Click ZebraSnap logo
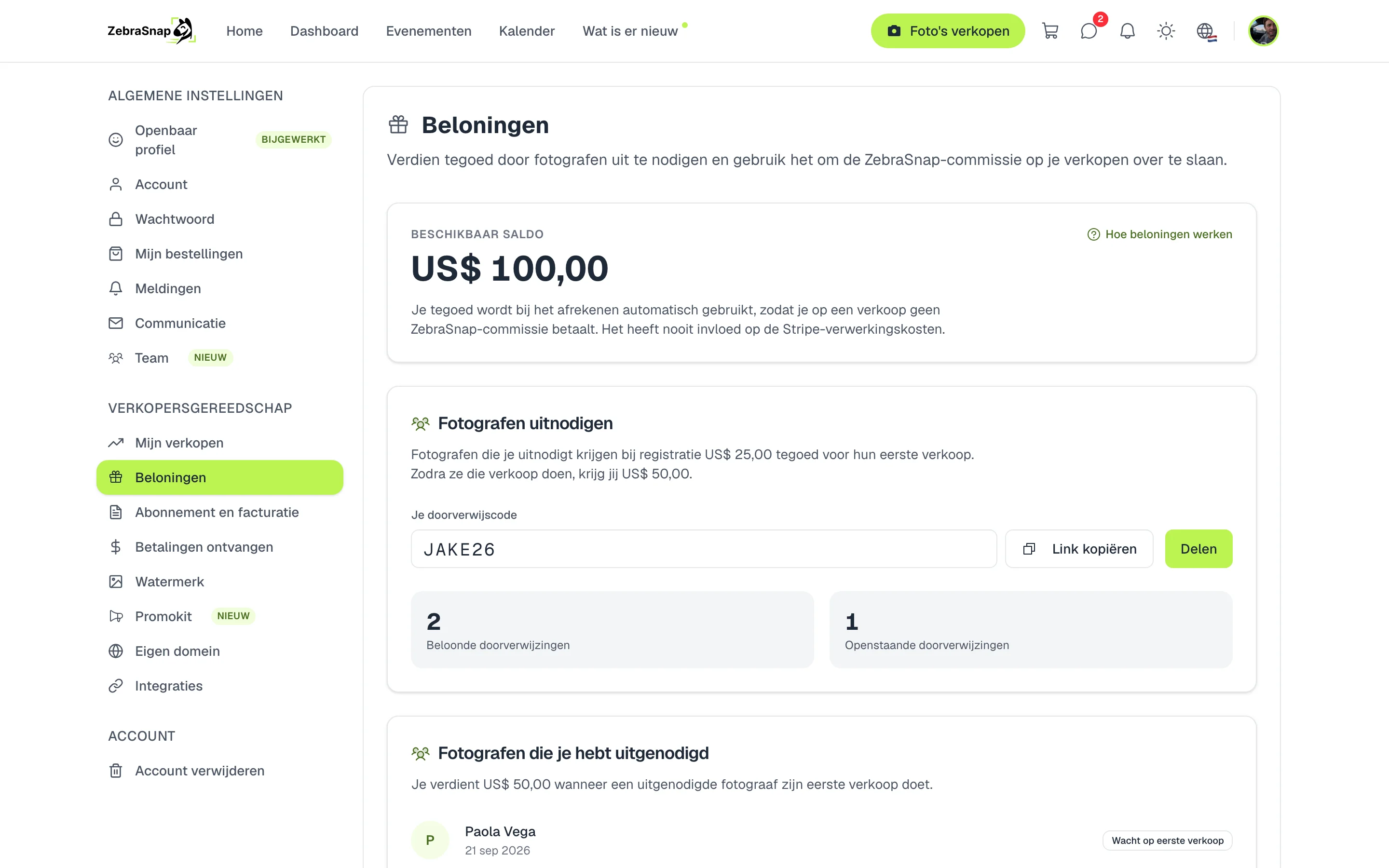1389x868 pixels. coord(151,31)
